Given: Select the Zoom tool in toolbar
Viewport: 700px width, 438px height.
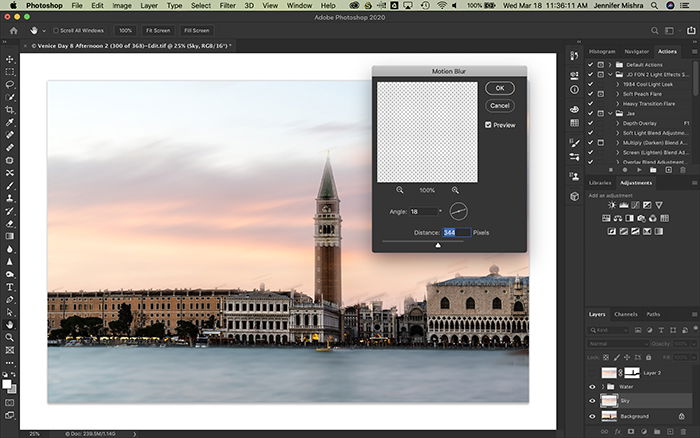Looking at the screenshot, I should click(x=9, y=338).
